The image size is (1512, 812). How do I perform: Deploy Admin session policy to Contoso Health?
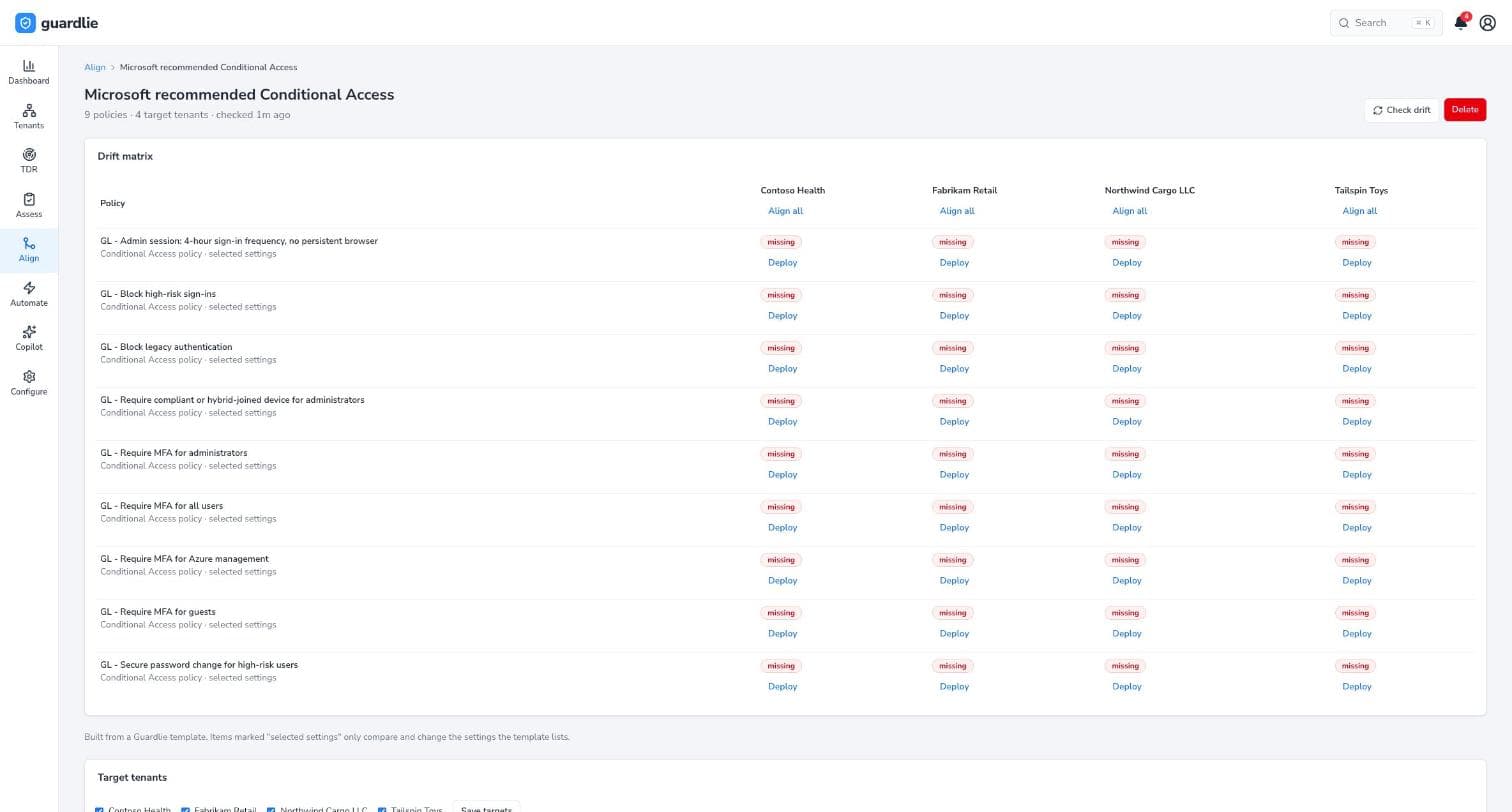[x=782, y=263]
